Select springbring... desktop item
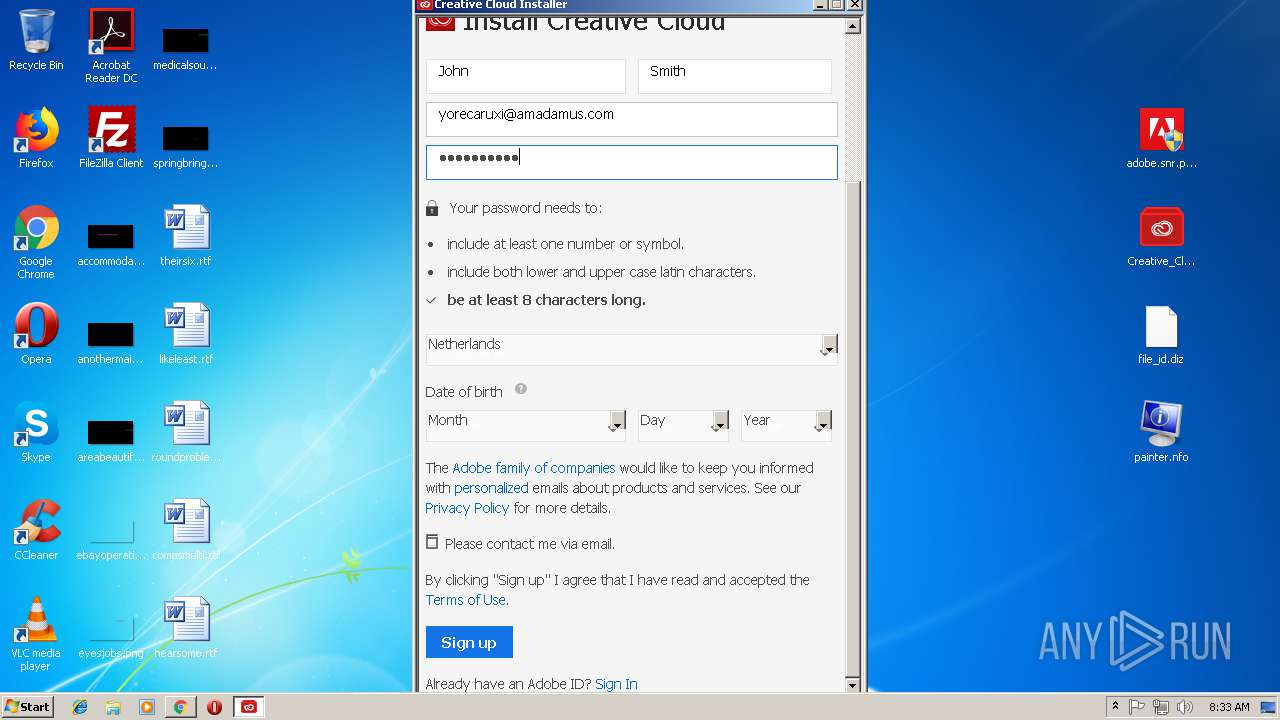1280x720 pixels. (186, 145)
